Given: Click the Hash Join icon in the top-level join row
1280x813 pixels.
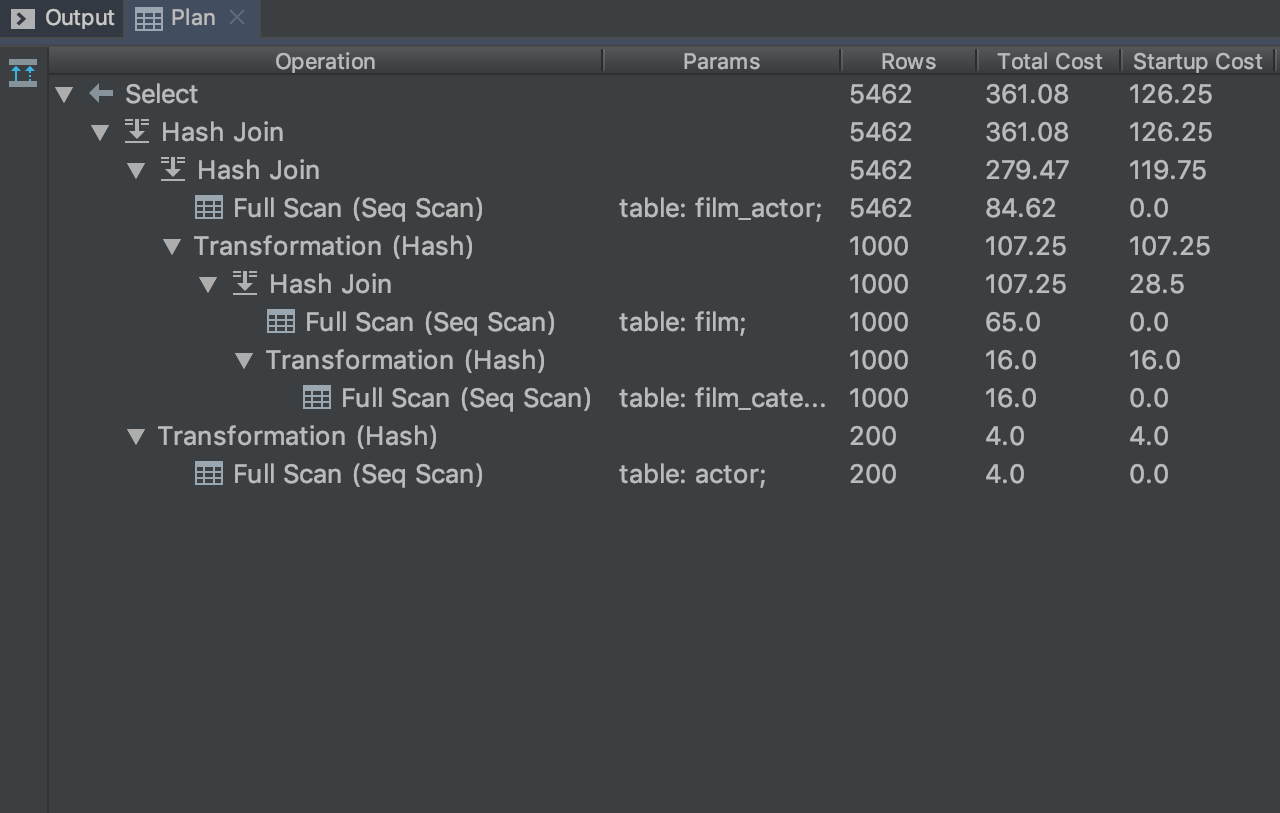Looking at the screenshot, I should (137, 132).
